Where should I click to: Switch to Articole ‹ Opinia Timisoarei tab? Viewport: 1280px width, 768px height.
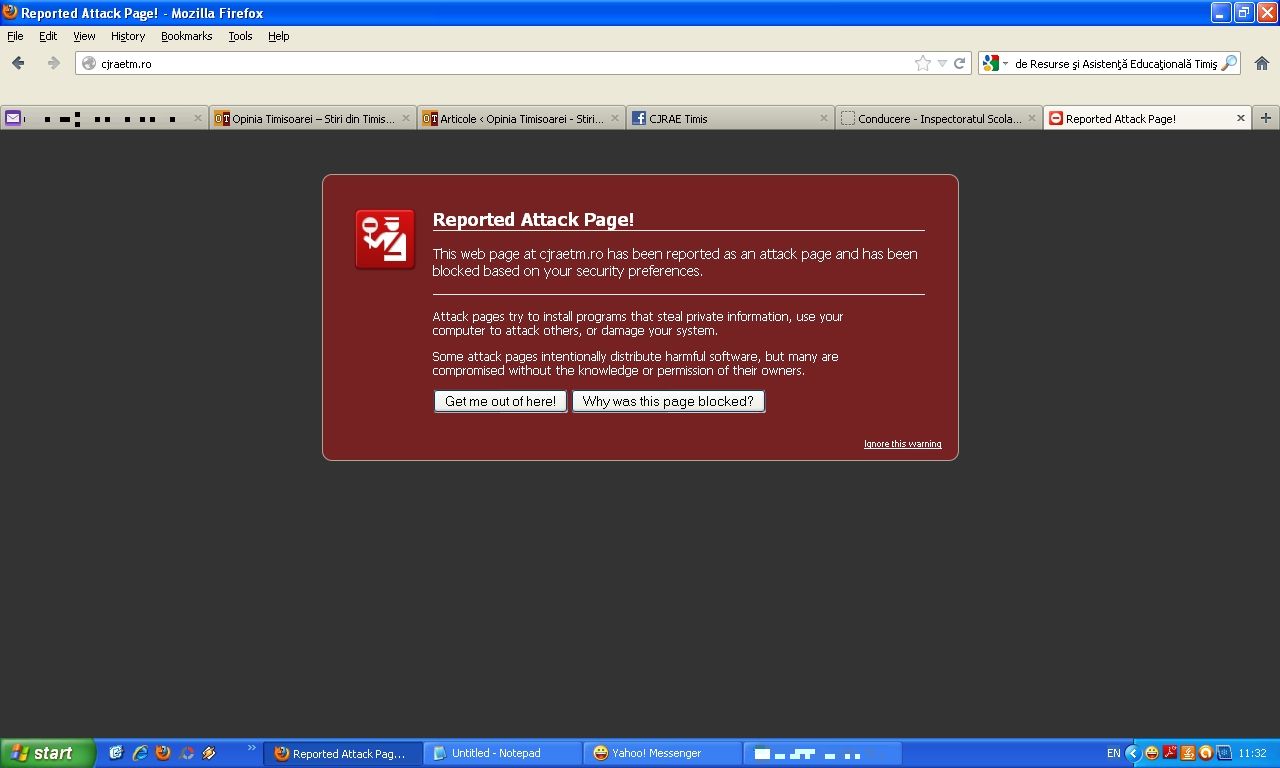click(x=522, y=118)
